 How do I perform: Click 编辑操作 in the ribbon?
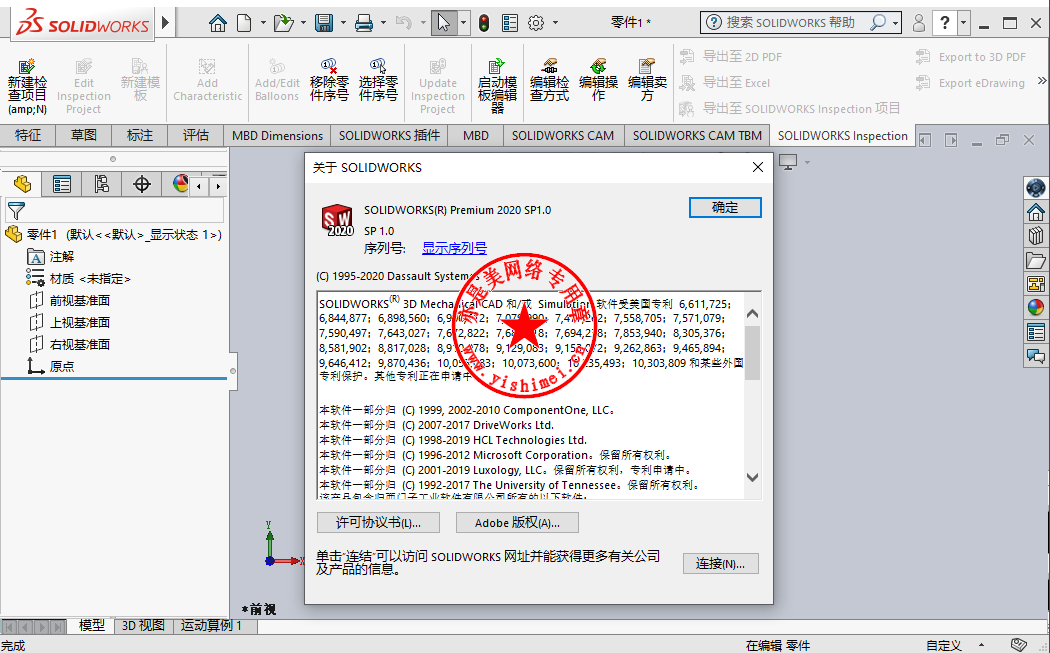598,80
